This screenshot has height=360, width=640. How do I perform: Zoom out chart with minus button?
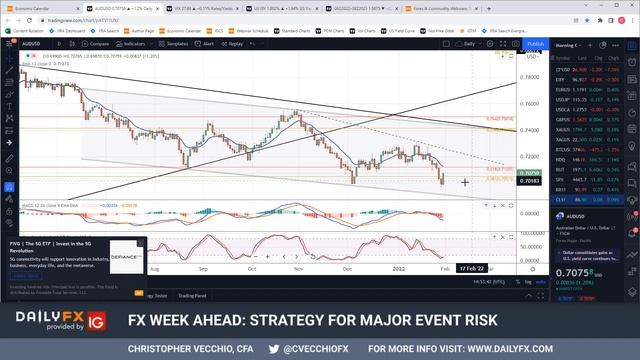(x=255, y=257)
